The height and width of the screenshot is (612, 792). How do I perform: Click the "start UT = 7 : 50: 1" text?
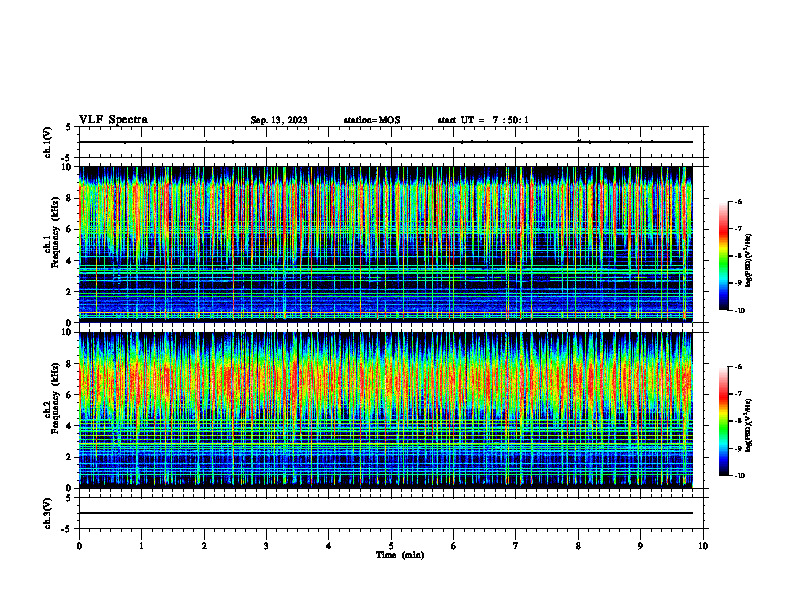tap(483, 120)
